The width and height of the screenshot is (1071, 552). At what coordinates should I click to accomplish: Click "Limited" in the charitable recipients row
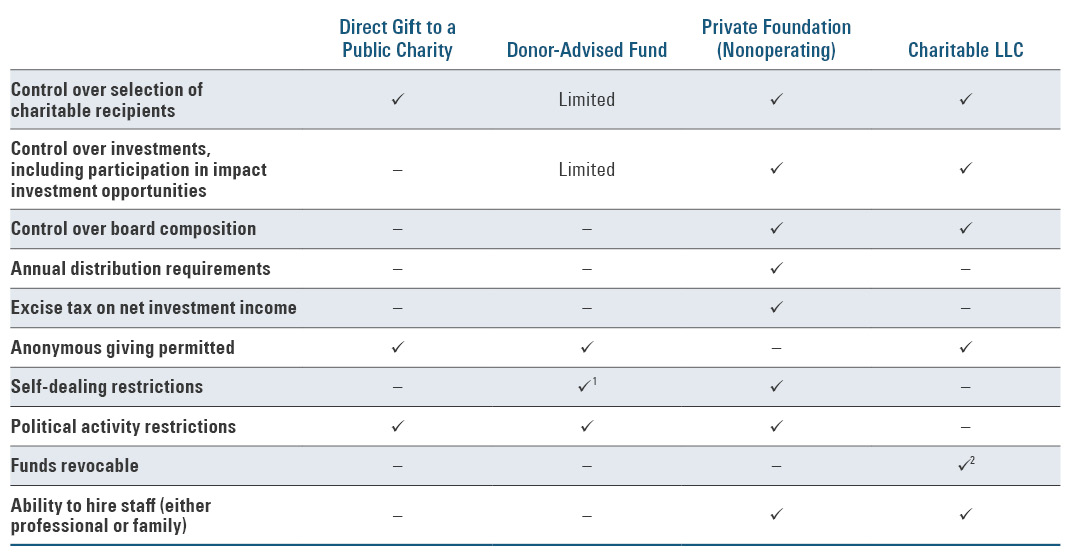(586, 99)
